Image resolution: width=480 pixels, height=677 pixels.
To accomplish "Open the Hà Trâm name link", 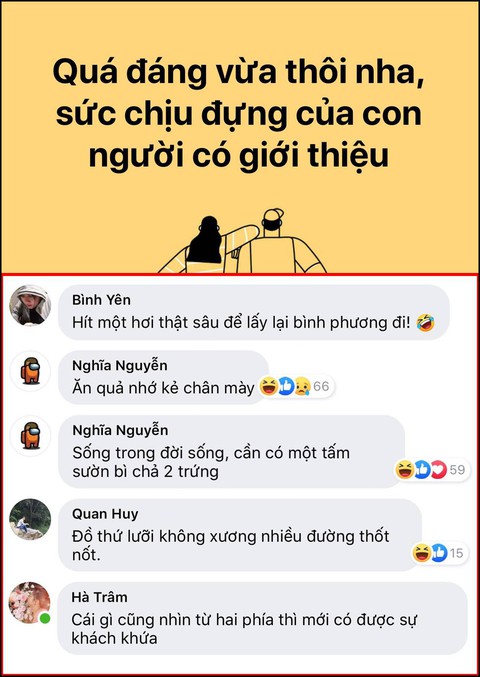I will point(100,598).
